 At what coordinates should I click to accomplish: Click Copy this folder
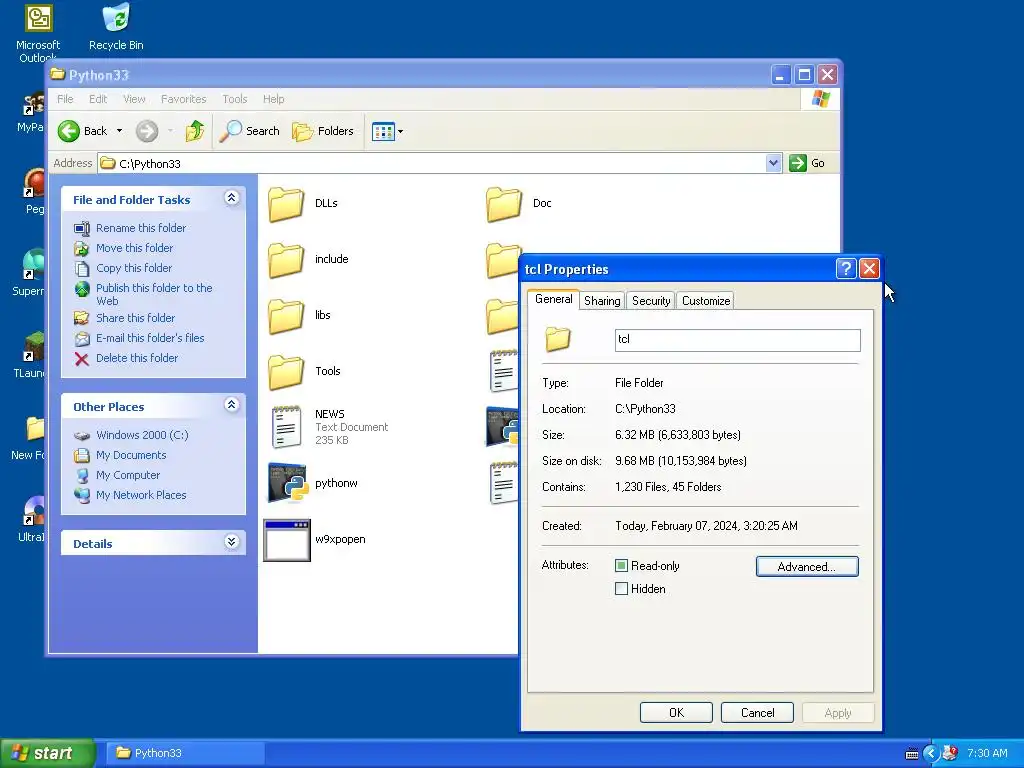[x=134, y=268]
